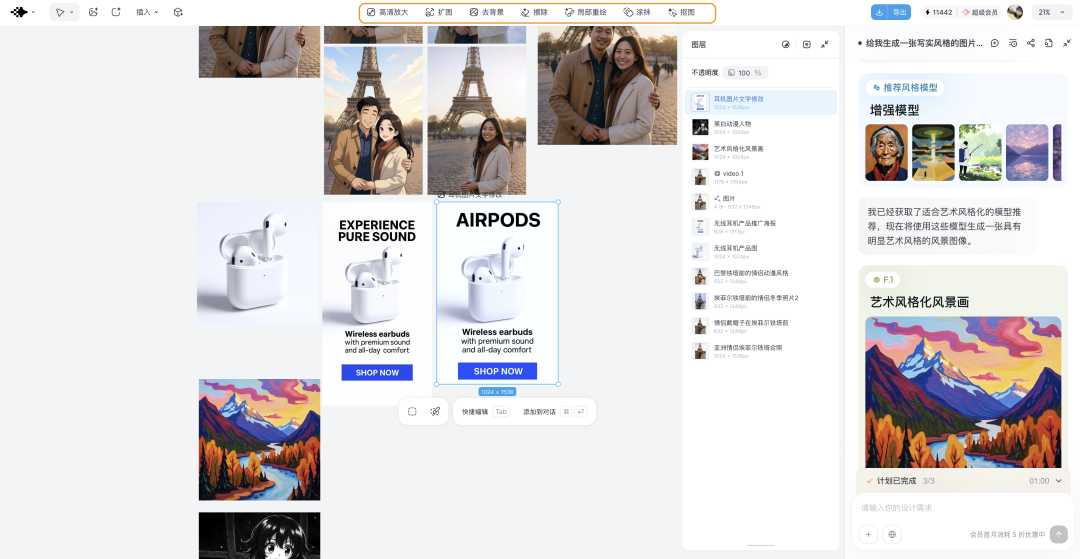Select the purple lake model thumbnail
This screenshot has height=559, width=1080.
point(1027,152)
